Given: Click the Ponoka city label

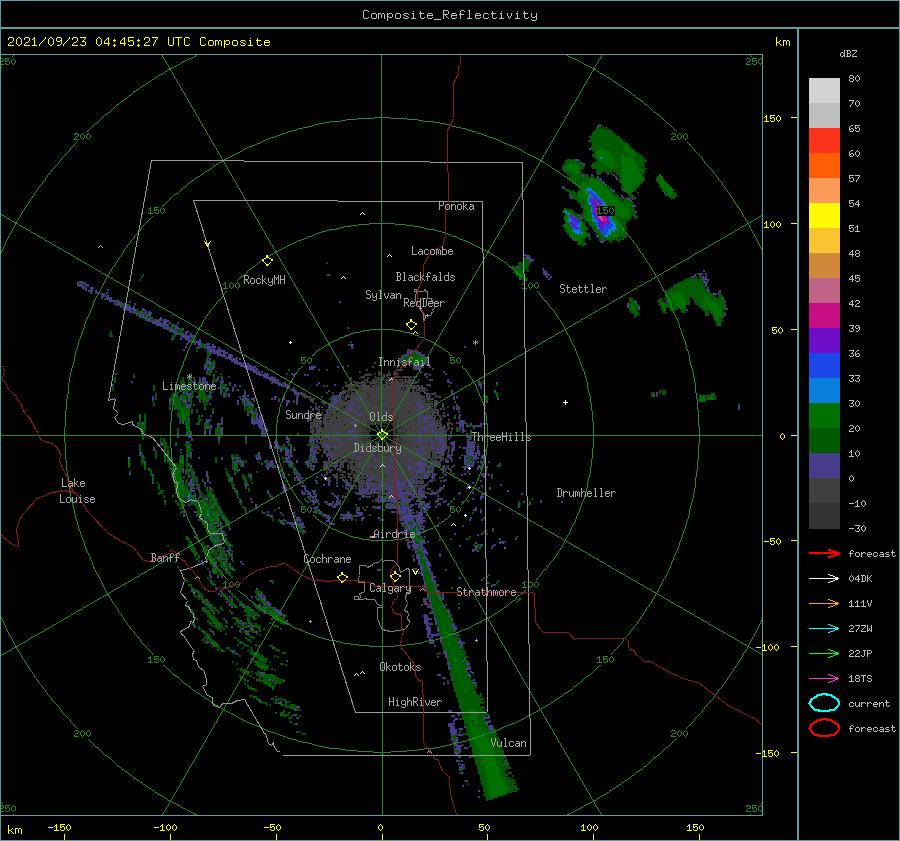Looking at the screenshot, I should click(x=456, y=206).
